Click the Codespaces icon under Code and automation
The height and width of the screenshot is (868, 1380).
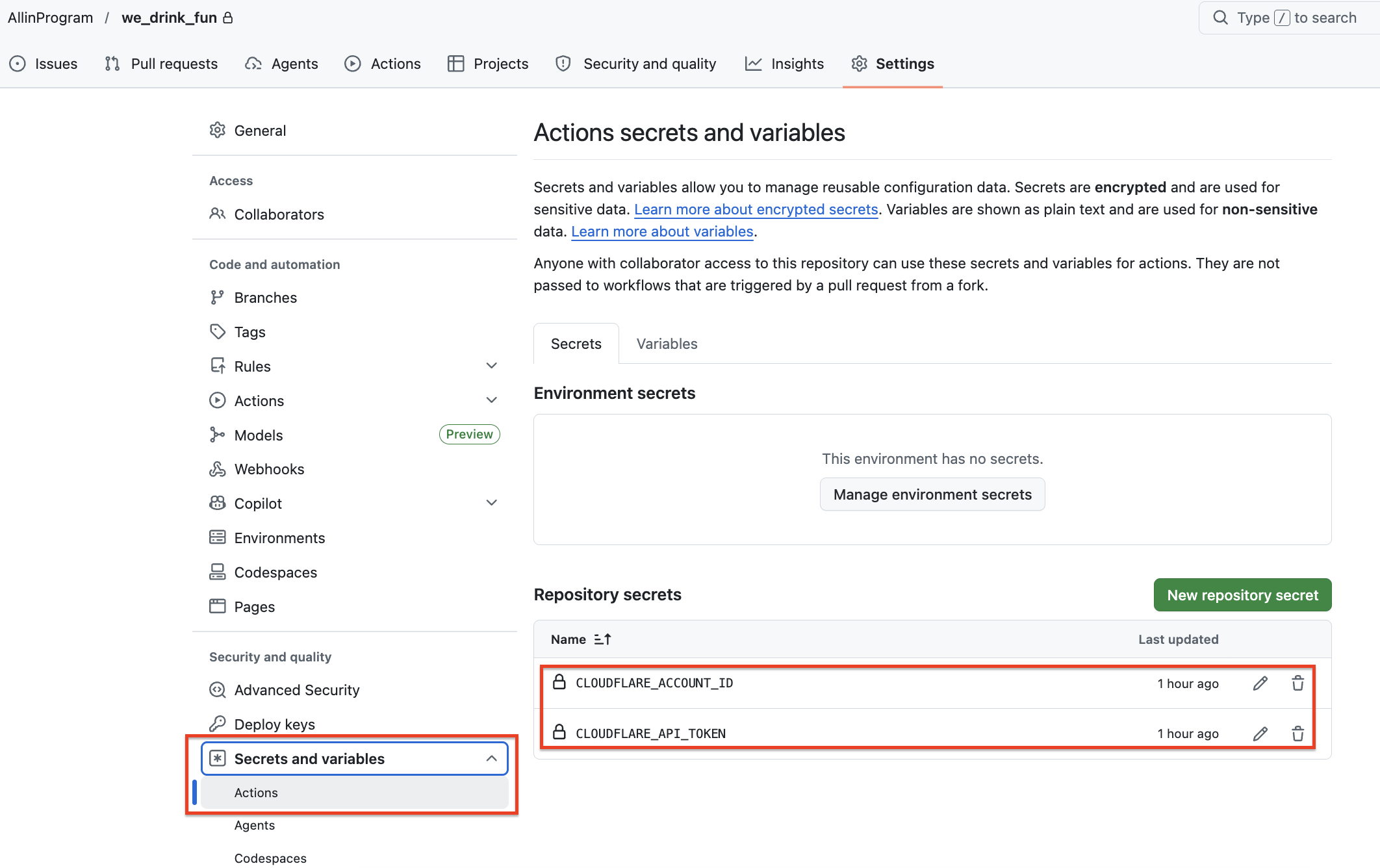(x=217, y=572)
